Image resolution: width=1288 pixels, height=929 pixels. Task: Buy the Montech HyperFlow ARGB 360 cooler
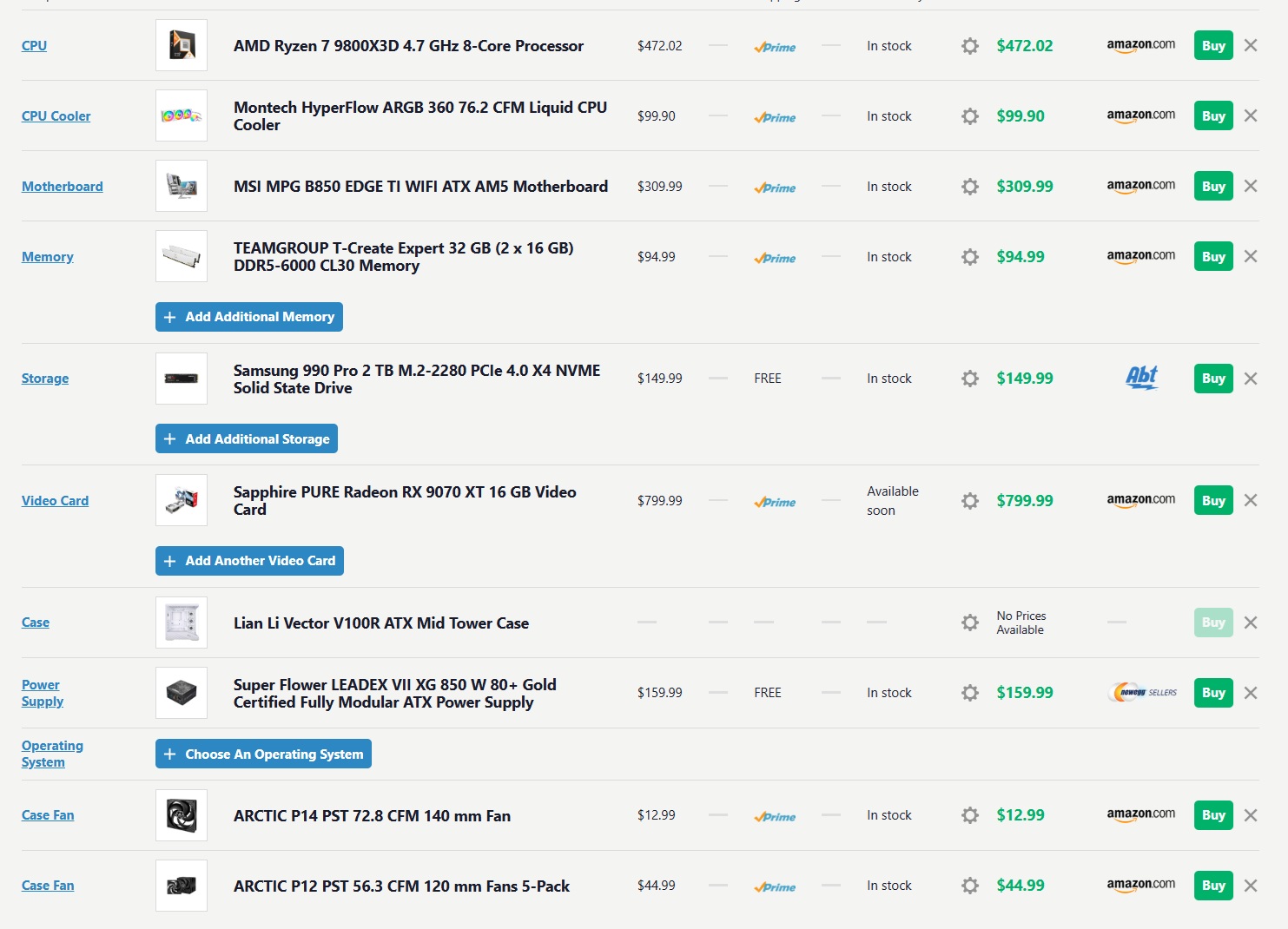tap(1213, 115)
